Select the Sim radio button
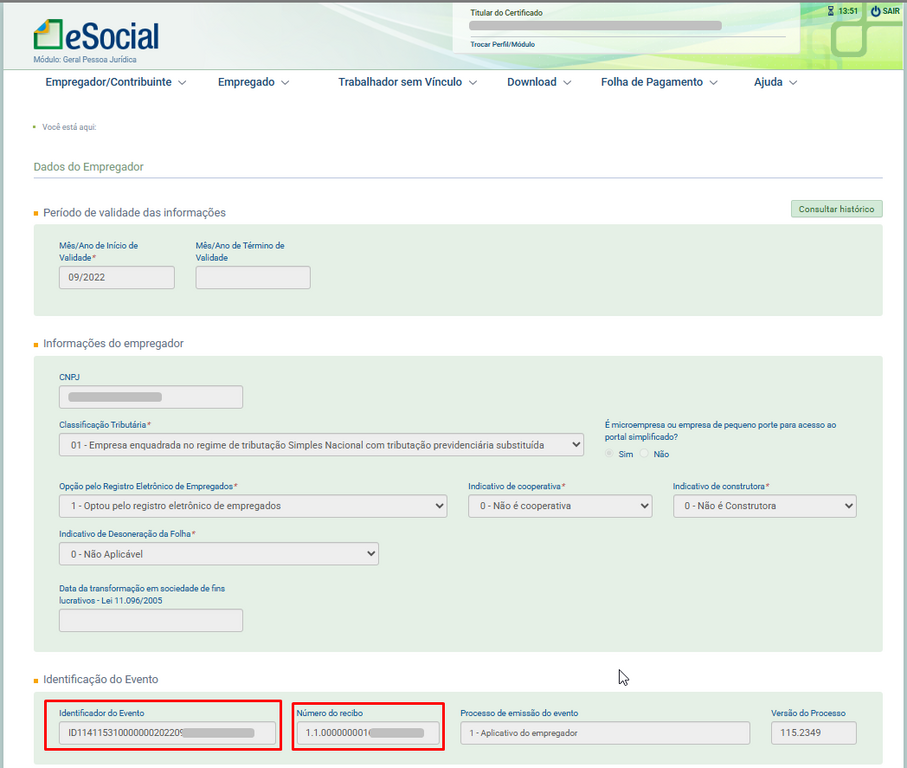 609,454
